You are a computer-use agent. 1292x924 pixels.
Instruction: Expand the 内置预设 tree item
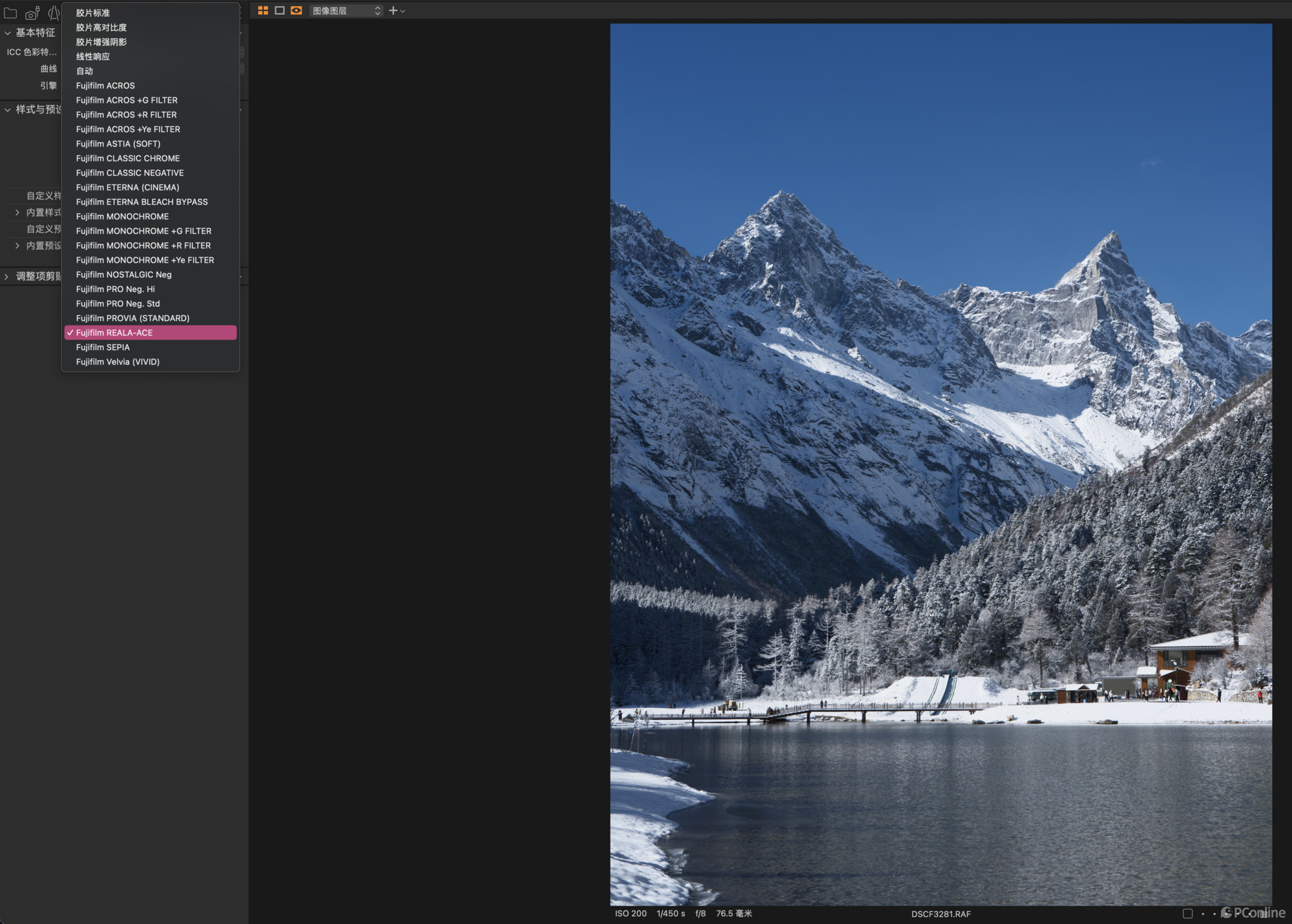point(17,245)
